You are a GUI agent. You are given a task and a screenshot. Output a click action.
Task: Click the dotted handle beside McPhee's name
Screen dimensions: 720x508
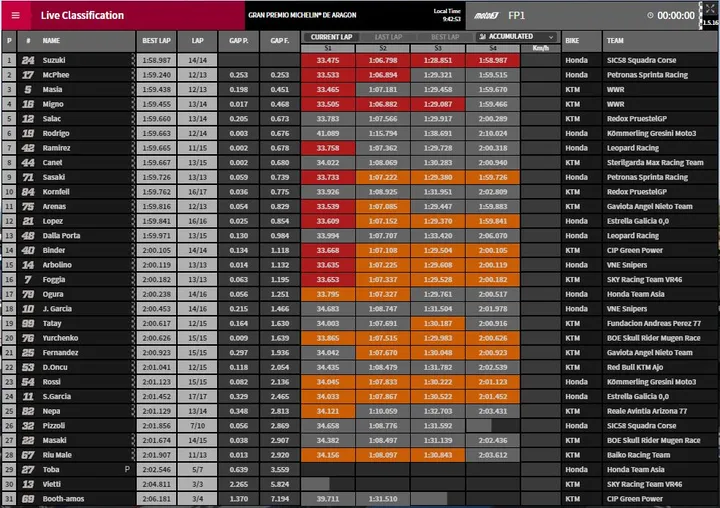click(133, 75)
